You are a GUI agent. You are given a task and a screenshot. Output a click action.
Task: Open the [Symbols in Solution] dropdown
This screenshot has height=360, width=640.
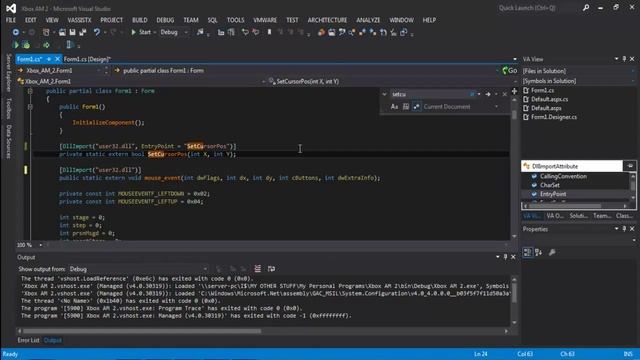[x=579, y=81]
